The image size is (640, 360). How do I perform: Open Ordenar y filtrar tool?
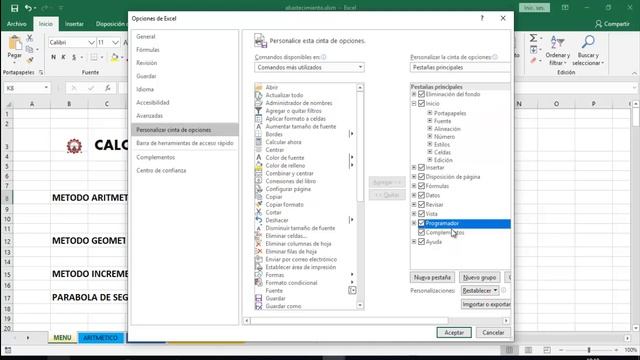pos(558,51)
